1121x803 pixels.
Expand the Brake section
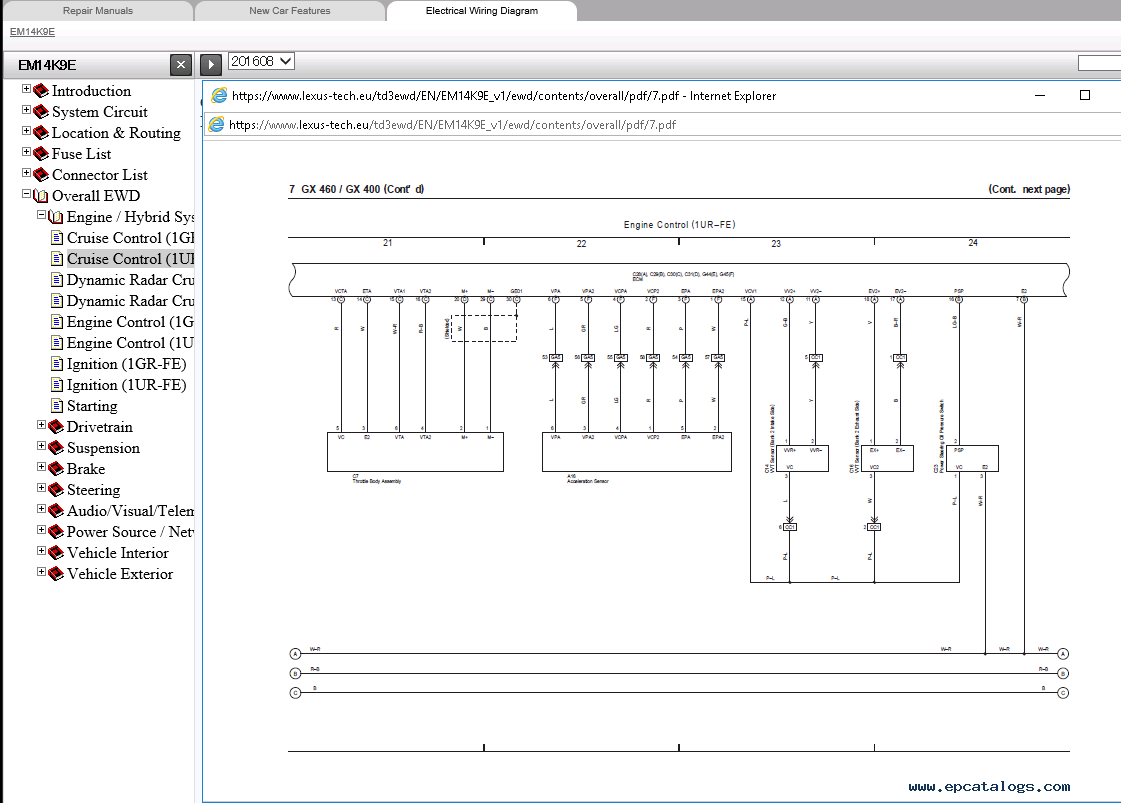coord(42,468)
